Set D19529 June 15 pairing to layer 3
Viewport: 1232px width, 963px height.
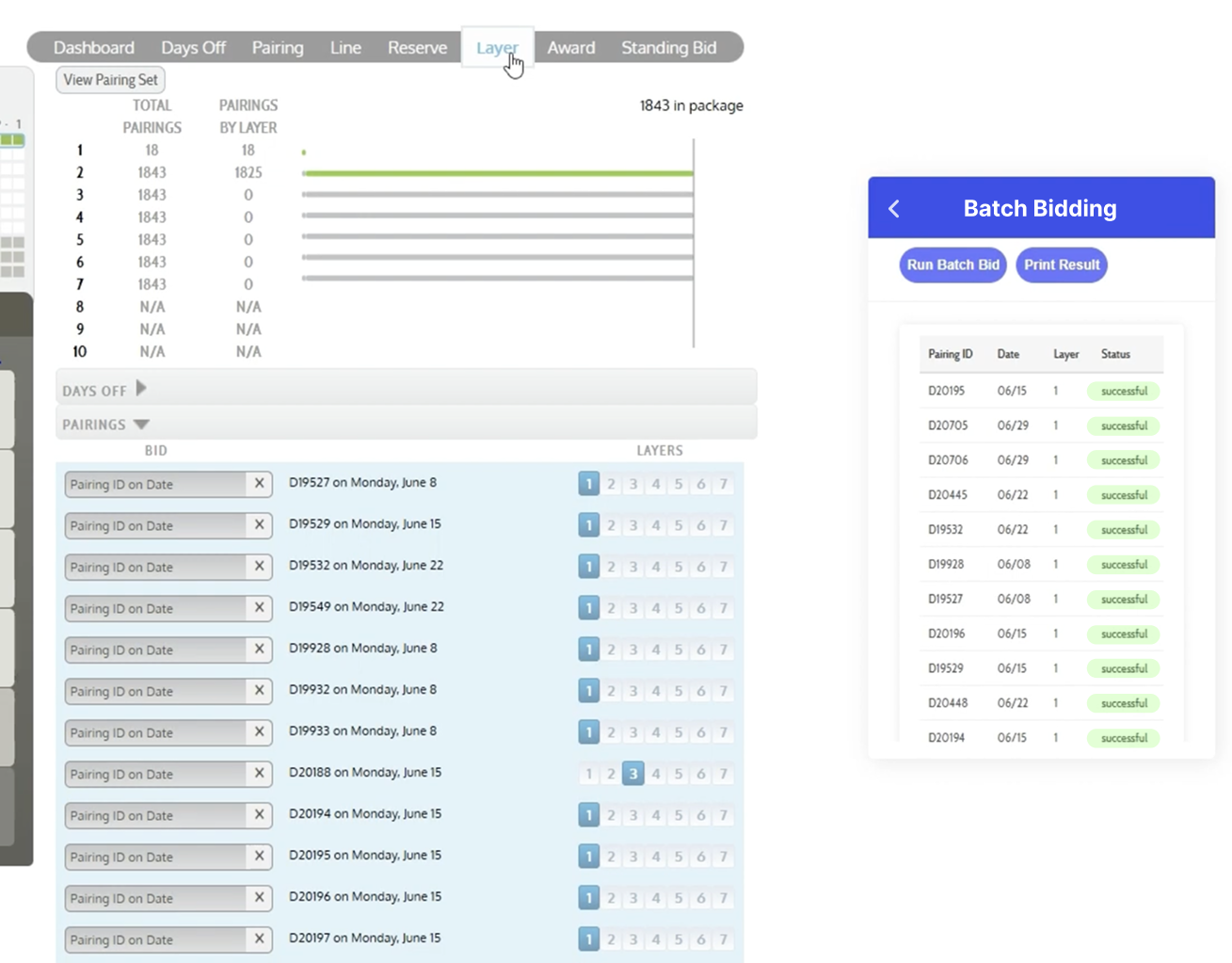tap(633, 525)
